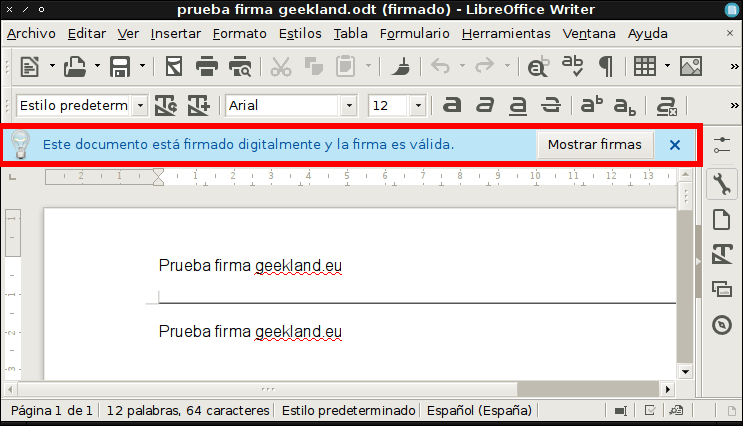The width and height of the screenshot is (743, 426).
Task: Toggle italic formatting
Action: [485, 105]
